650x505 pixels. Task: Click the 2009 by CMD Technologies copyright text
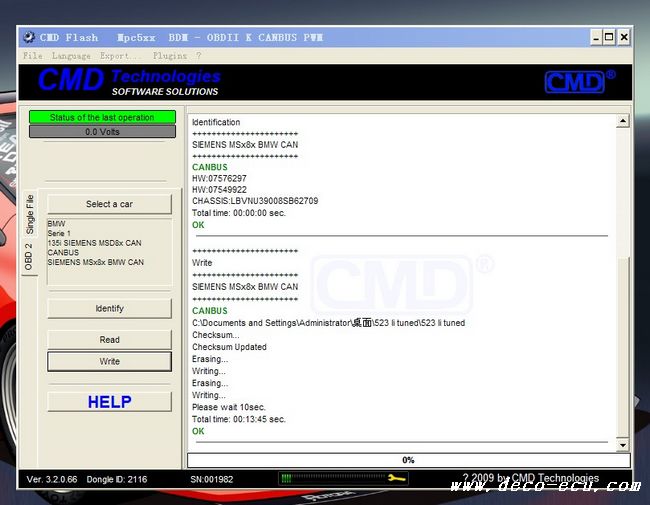tap(531, 478)
